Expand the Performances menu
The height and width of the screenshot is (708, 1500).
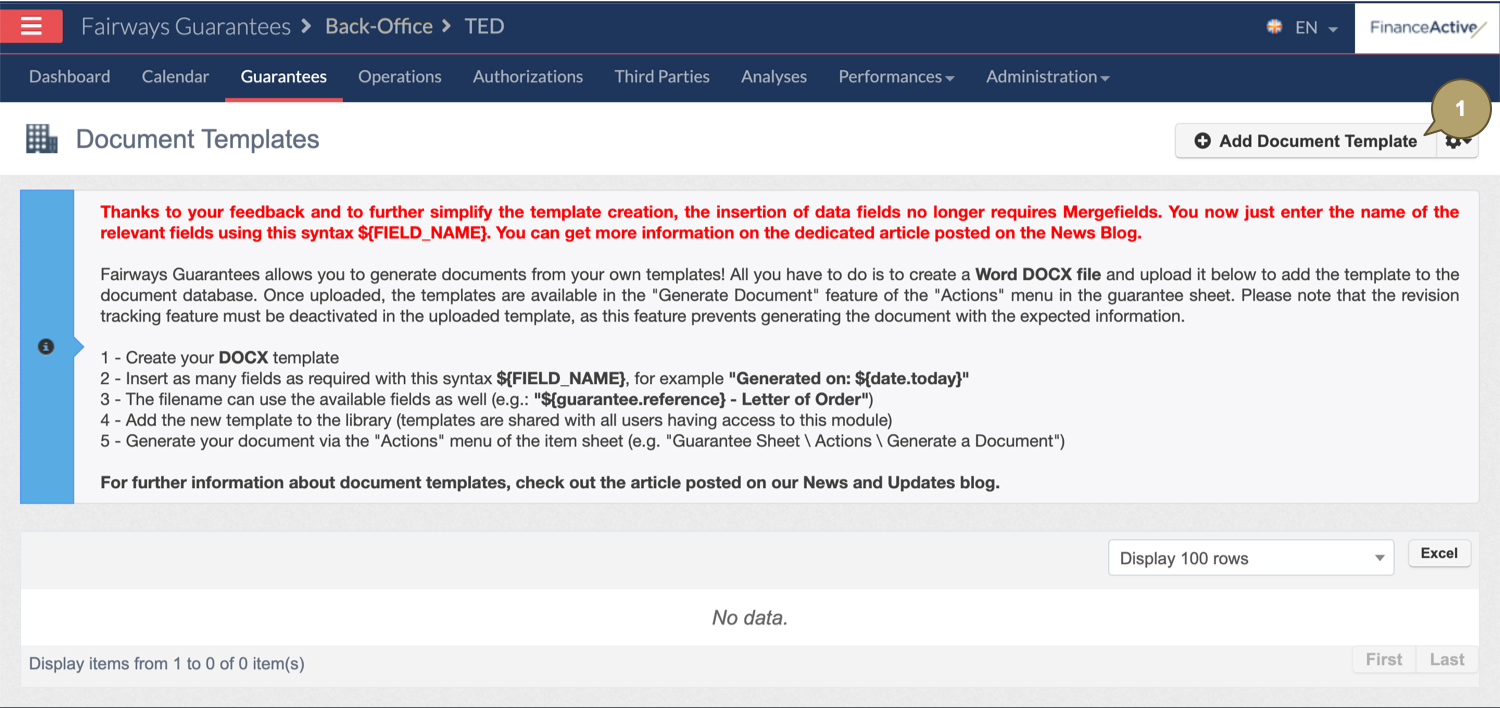pos(895,77)
